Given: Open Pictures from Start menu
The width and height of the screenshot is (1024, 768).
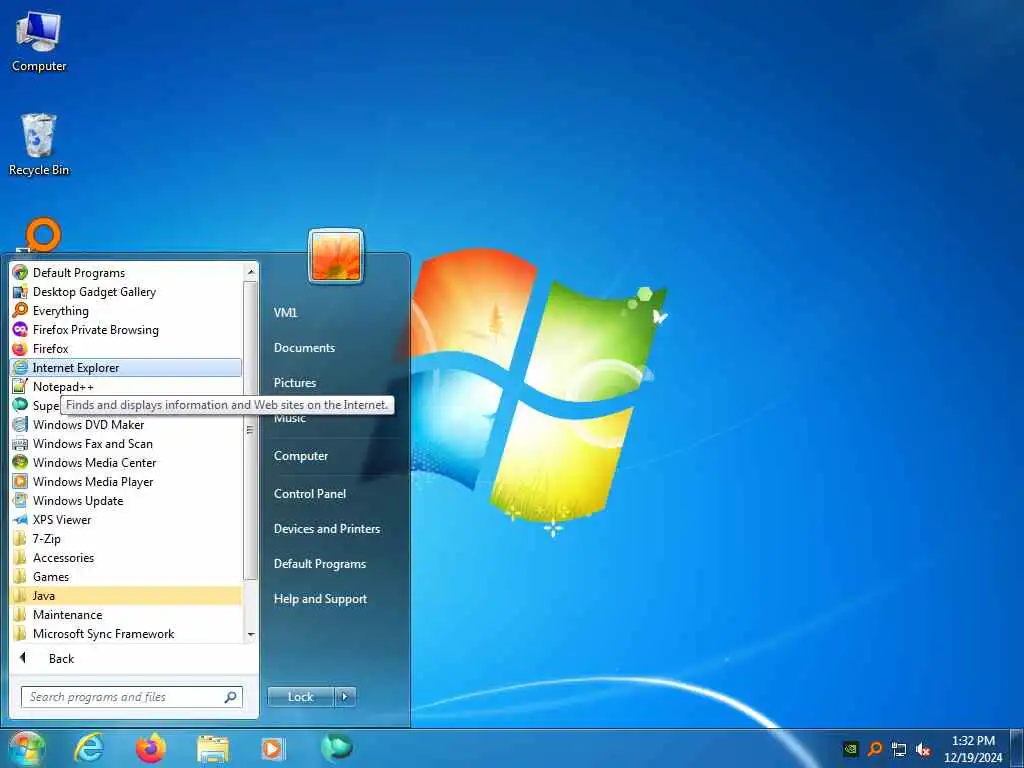Looking at the screenshot, I should pos(295,382).
